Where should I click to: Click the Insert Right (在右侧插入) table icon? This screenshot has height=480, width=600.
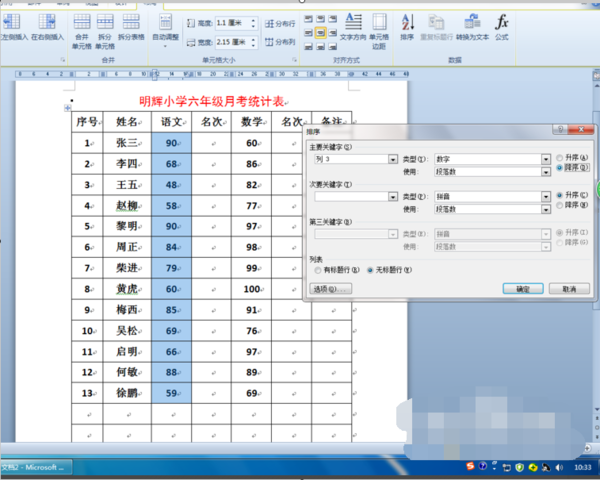click(x=47, y=21)
